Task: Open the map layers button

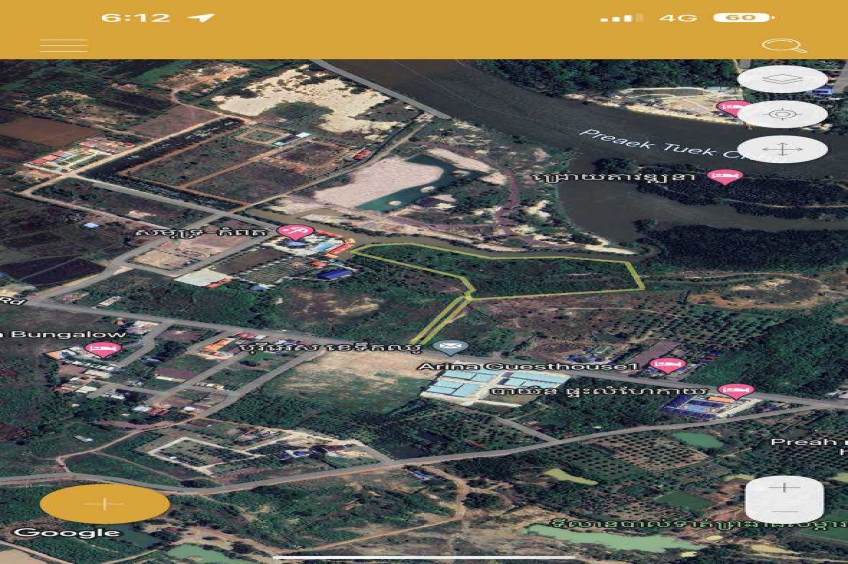Action: click(782, 79)
